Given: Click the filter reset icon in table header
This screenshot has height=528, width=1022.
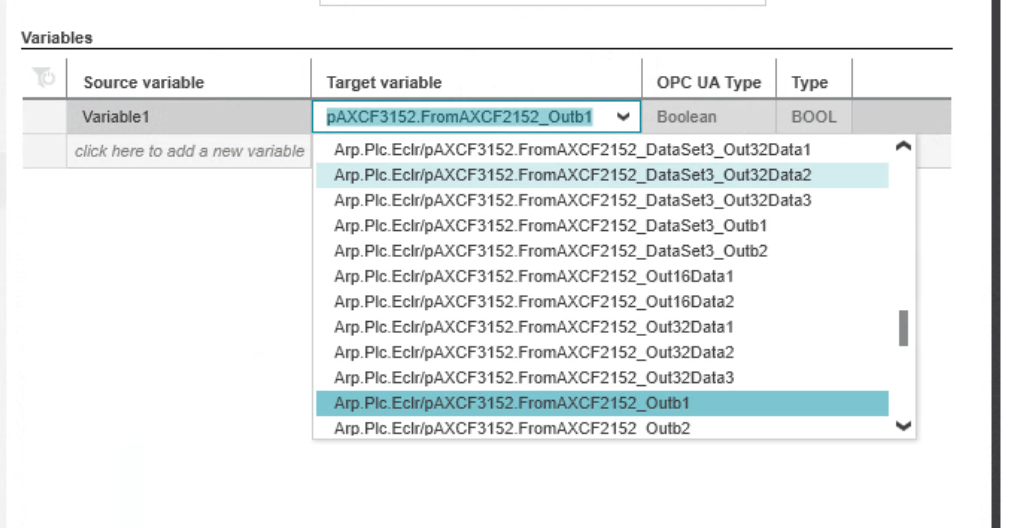Looking at the screenshot, I should tap(44, 78).
